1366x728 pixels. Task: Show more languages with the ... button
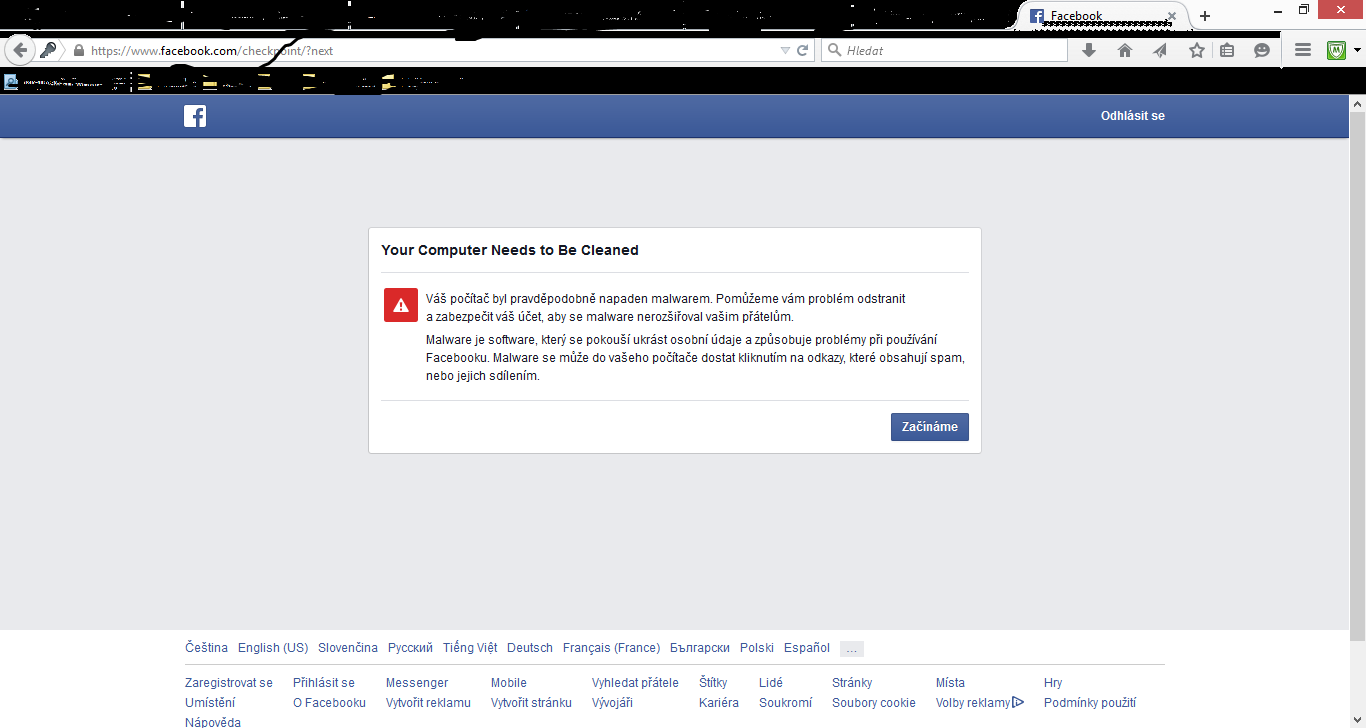click(x=852, y=649)
